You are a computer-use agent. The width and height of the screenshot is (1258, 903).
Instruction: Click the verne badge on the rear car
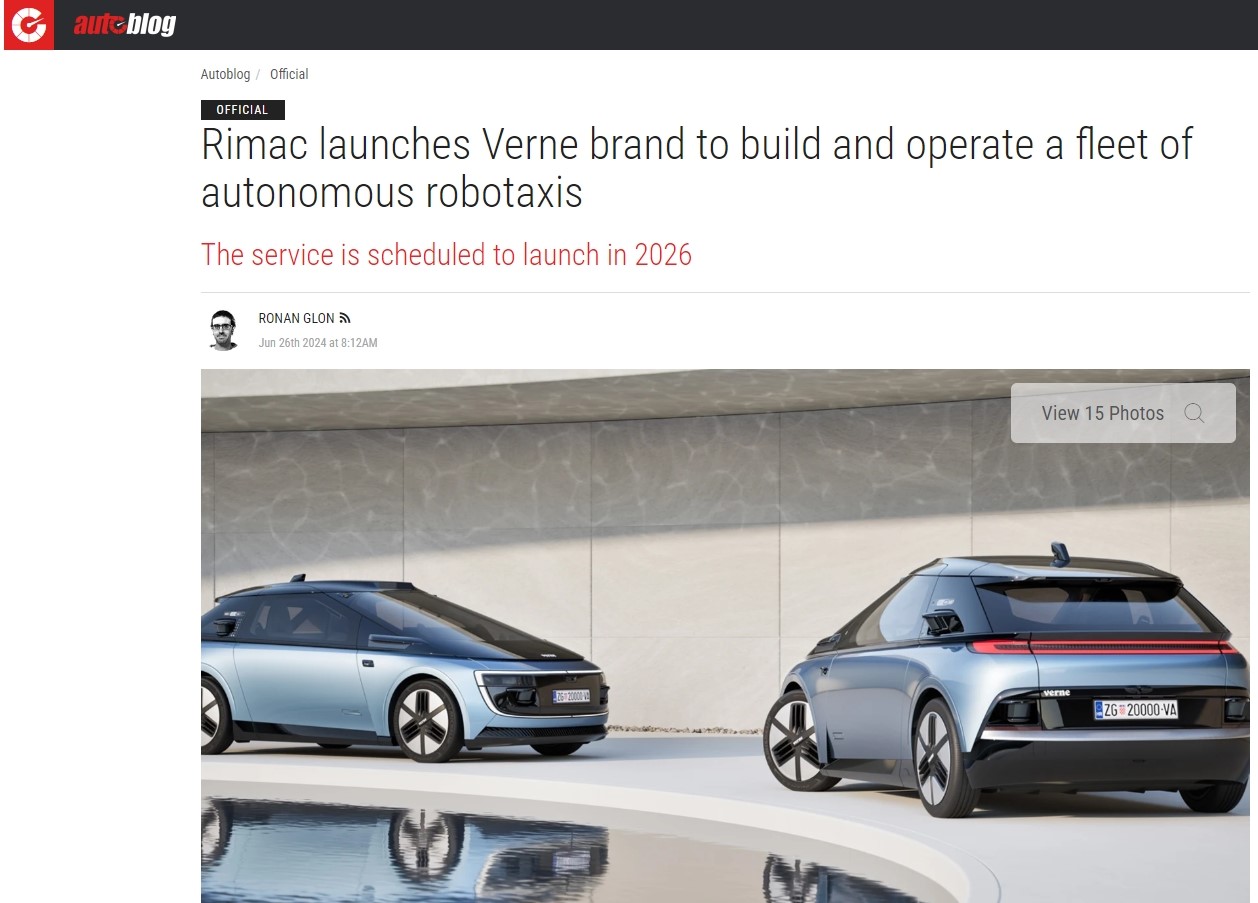tap(1056, 692)
